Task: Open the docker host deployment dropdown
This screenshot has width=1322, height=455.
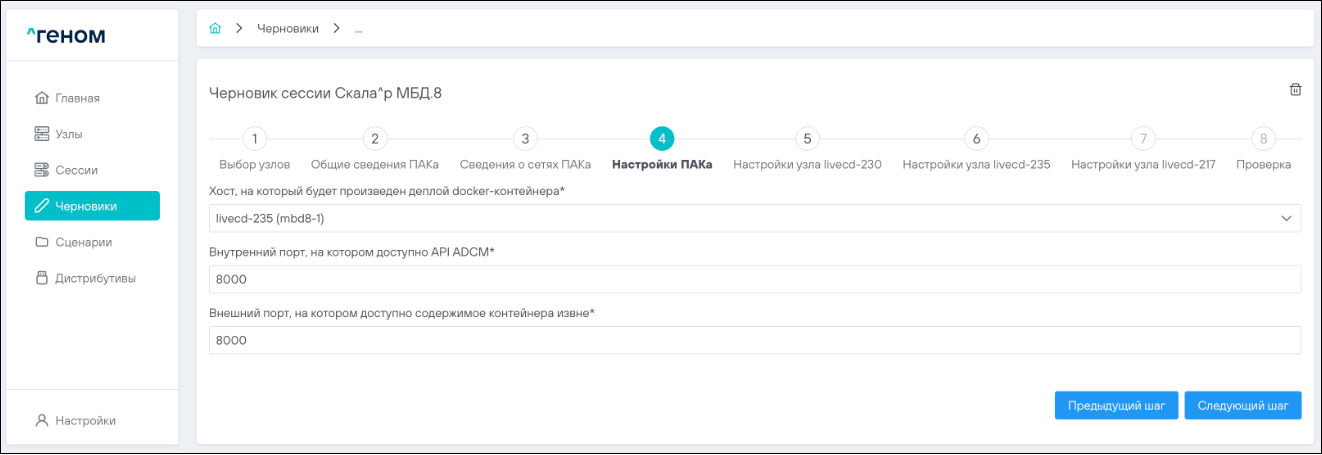Action: (740, 218)
